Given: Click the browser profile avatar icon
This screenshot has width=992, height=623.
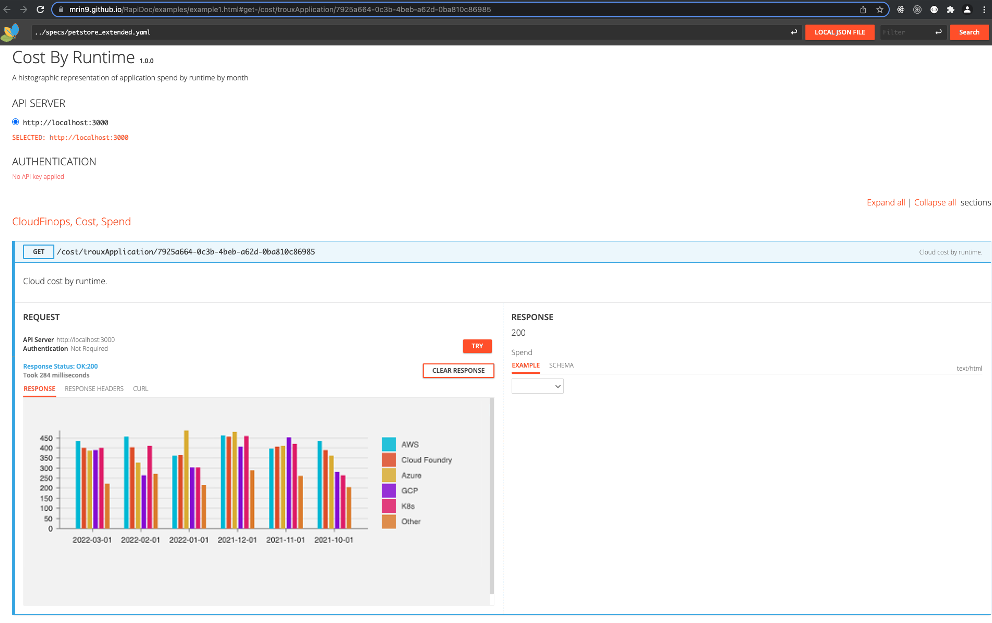Looking at the screenshot, I should 967,9.
